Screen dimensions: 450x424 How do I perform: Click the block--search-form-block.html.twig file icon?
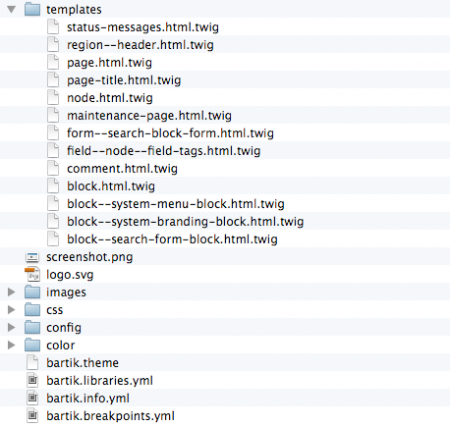tap(53, 239)
